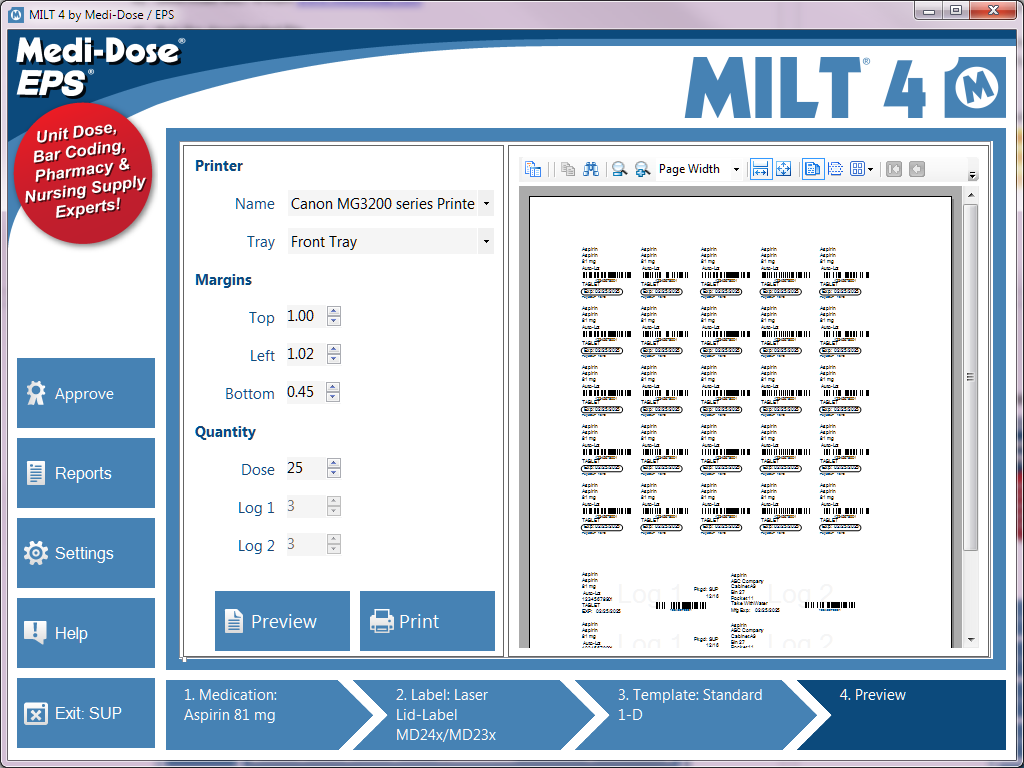1024x768 pixels.
Task: Open multiple pages layout dropdown arrow
Action: click(871, 170)
